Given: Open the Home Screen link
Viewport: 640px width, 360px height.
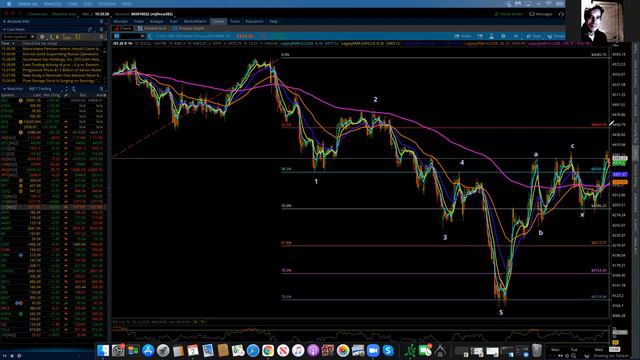Looking at the screenshot, I should click(509, 14).
